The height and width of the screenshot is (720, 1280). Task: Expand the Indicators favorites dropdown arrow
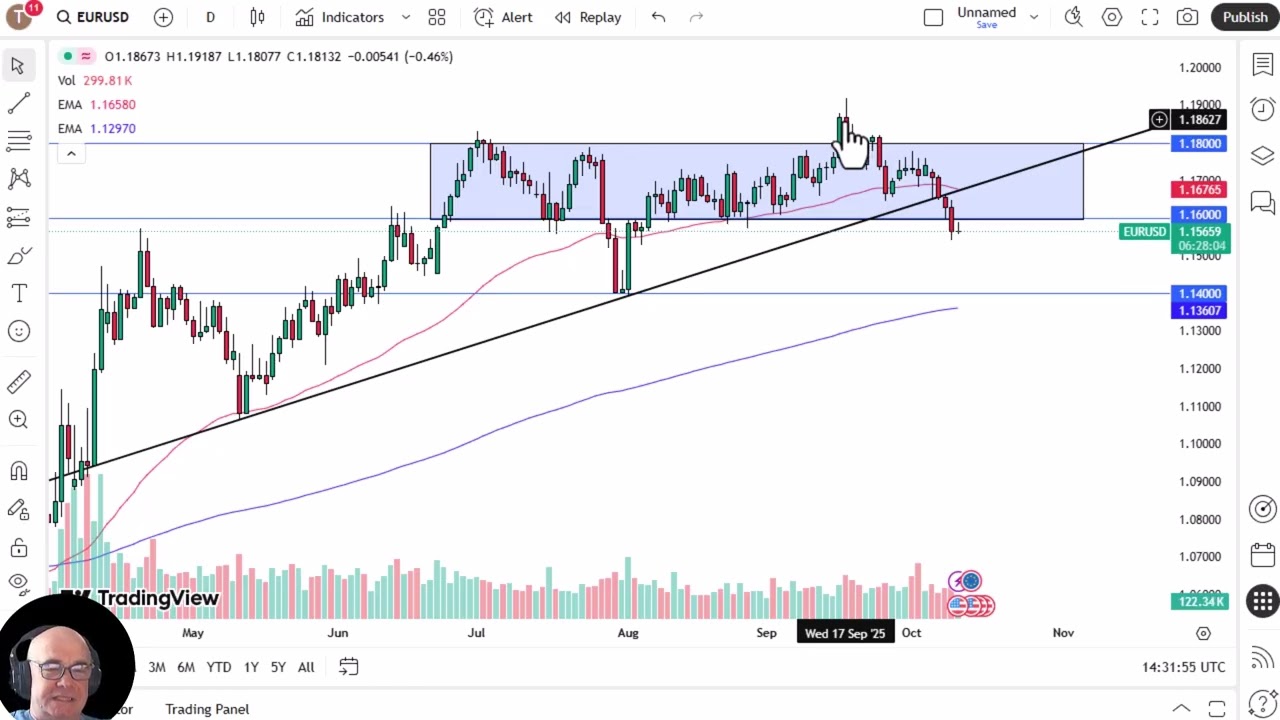406,17
